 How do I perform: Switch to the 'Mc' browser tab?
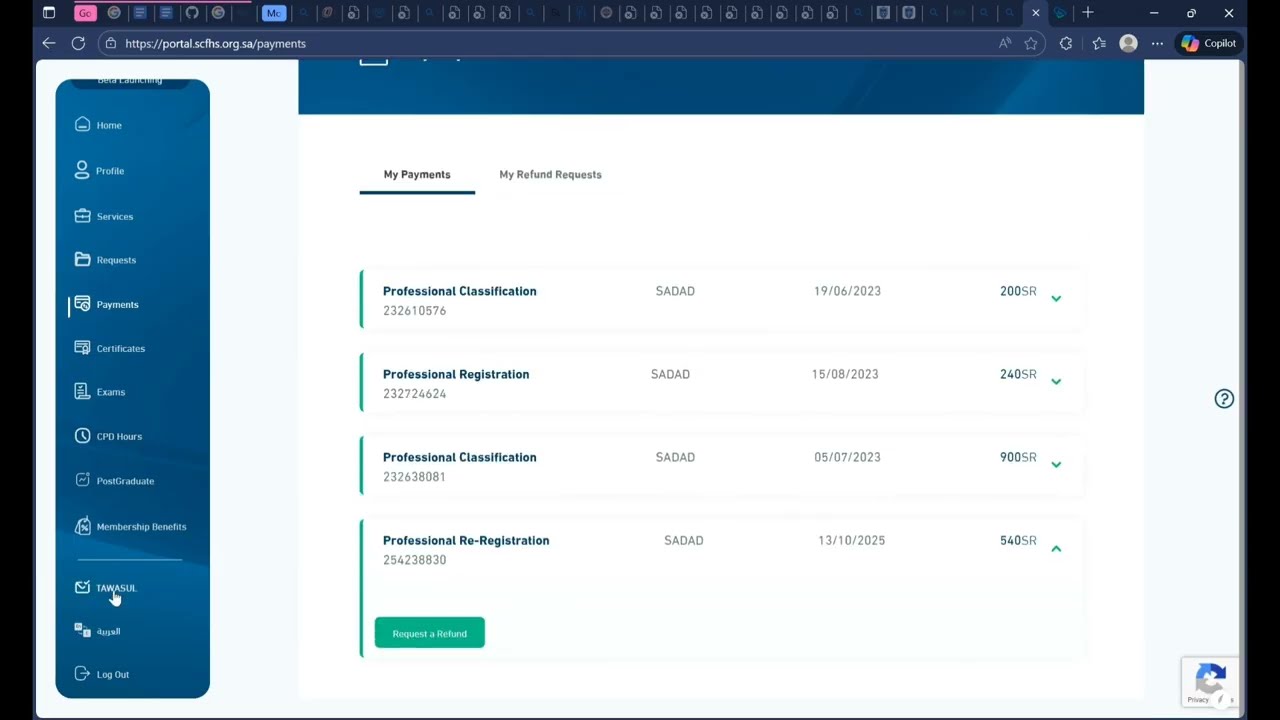[x=273, y=13]
